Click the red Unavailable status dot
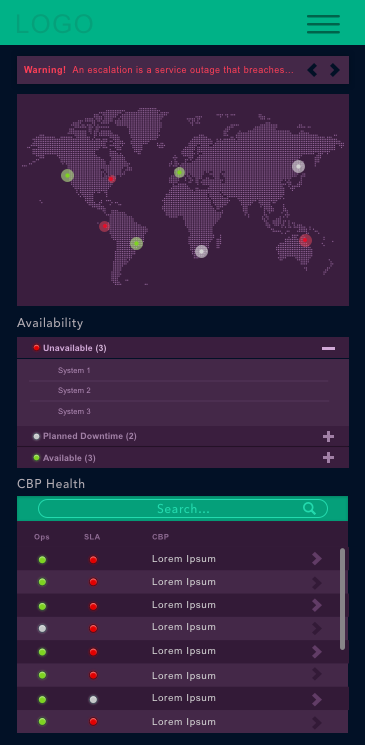The image size is (365, 745). (37, 348)
